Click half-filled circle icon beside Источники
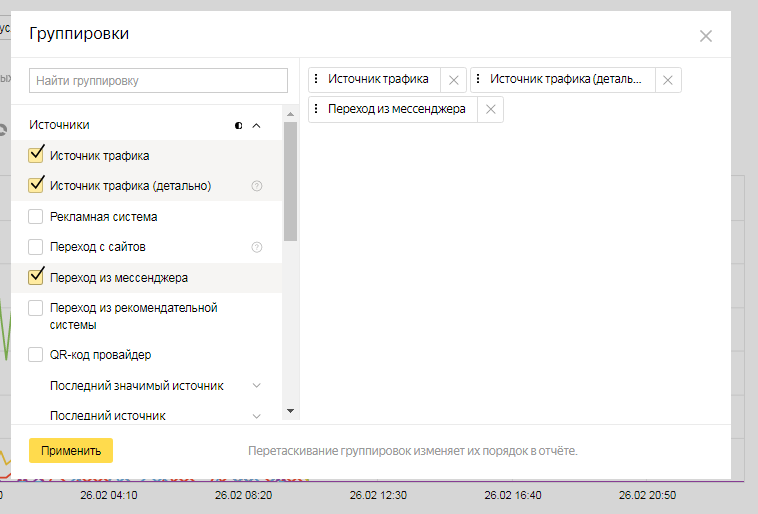 (x=238, y=126)
